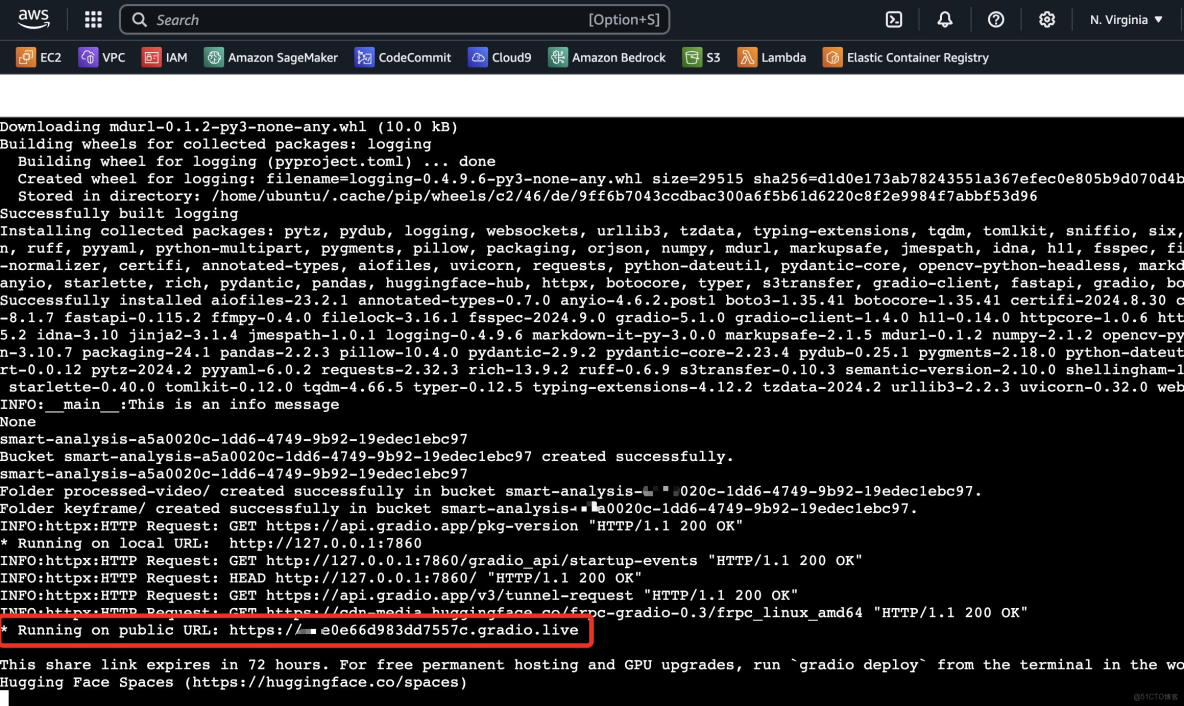The height and width of the screenshot is (706, 1184).
Task: Open the AWS home logo
Action: tap(34, 20)
